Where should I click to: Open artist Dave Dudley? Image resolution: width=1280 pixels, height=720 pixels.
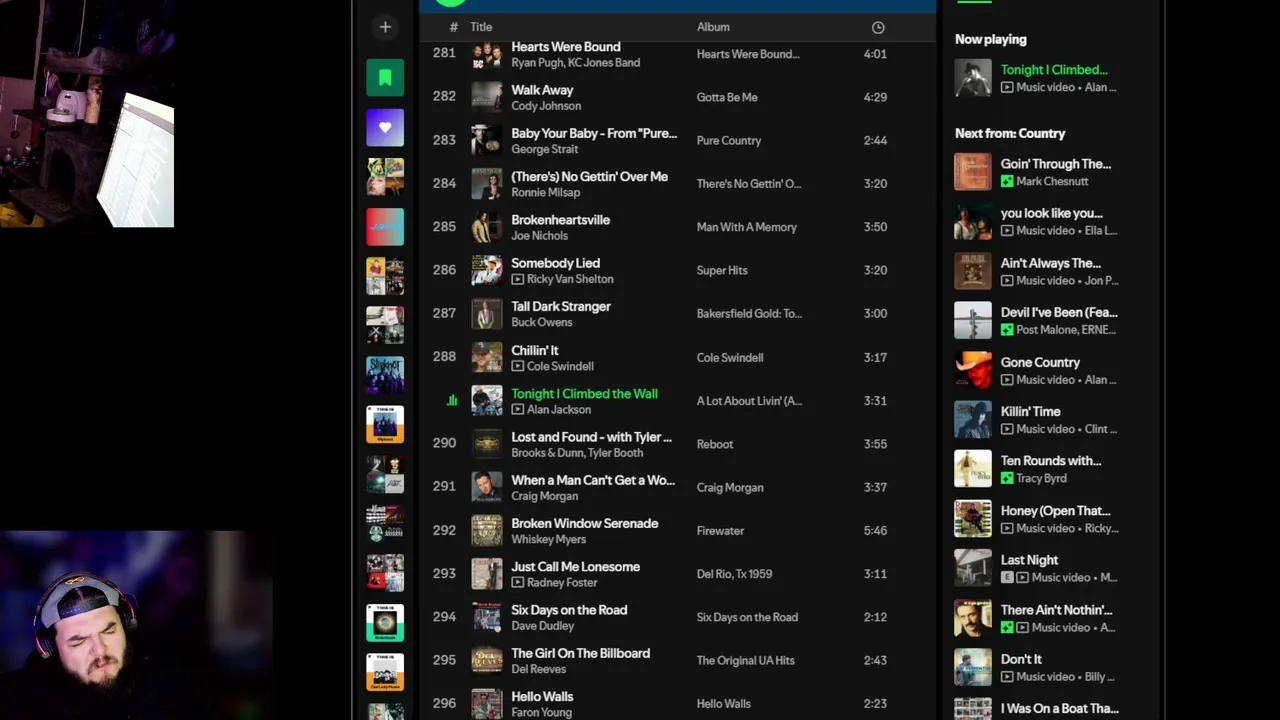click(543, 626)
